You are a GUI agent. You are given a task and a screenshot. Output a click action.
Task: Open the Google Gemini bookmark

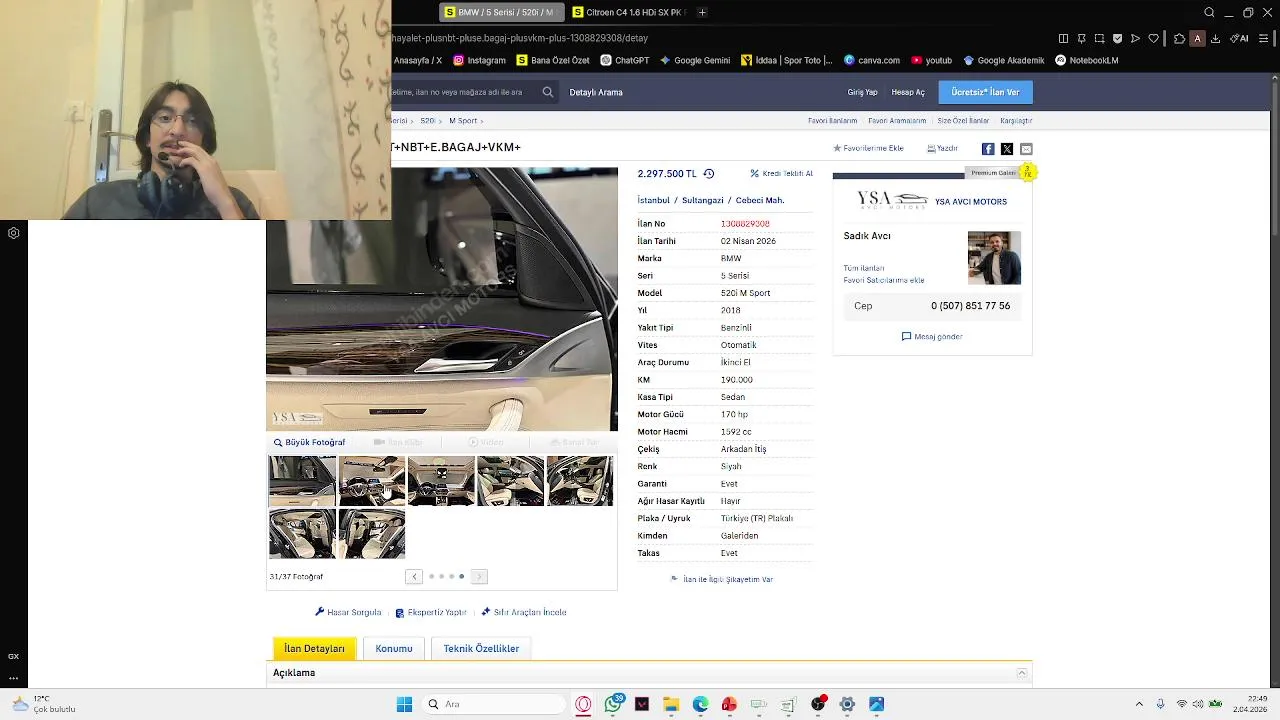[694, 60]
